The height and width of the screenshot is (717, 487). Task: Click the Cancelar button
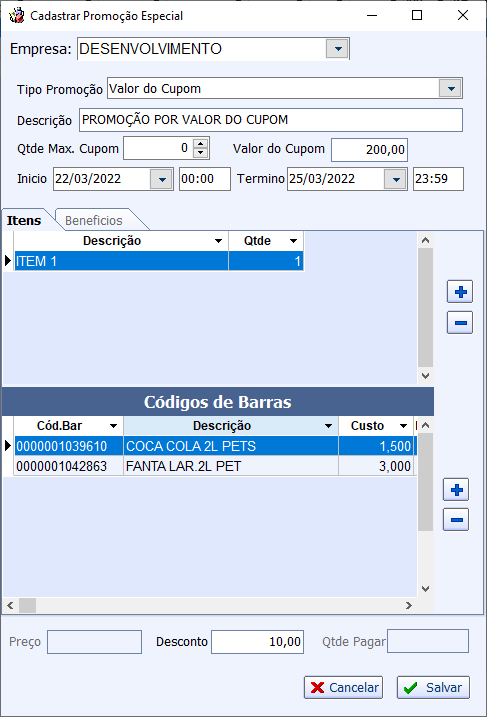pos(343,687)
